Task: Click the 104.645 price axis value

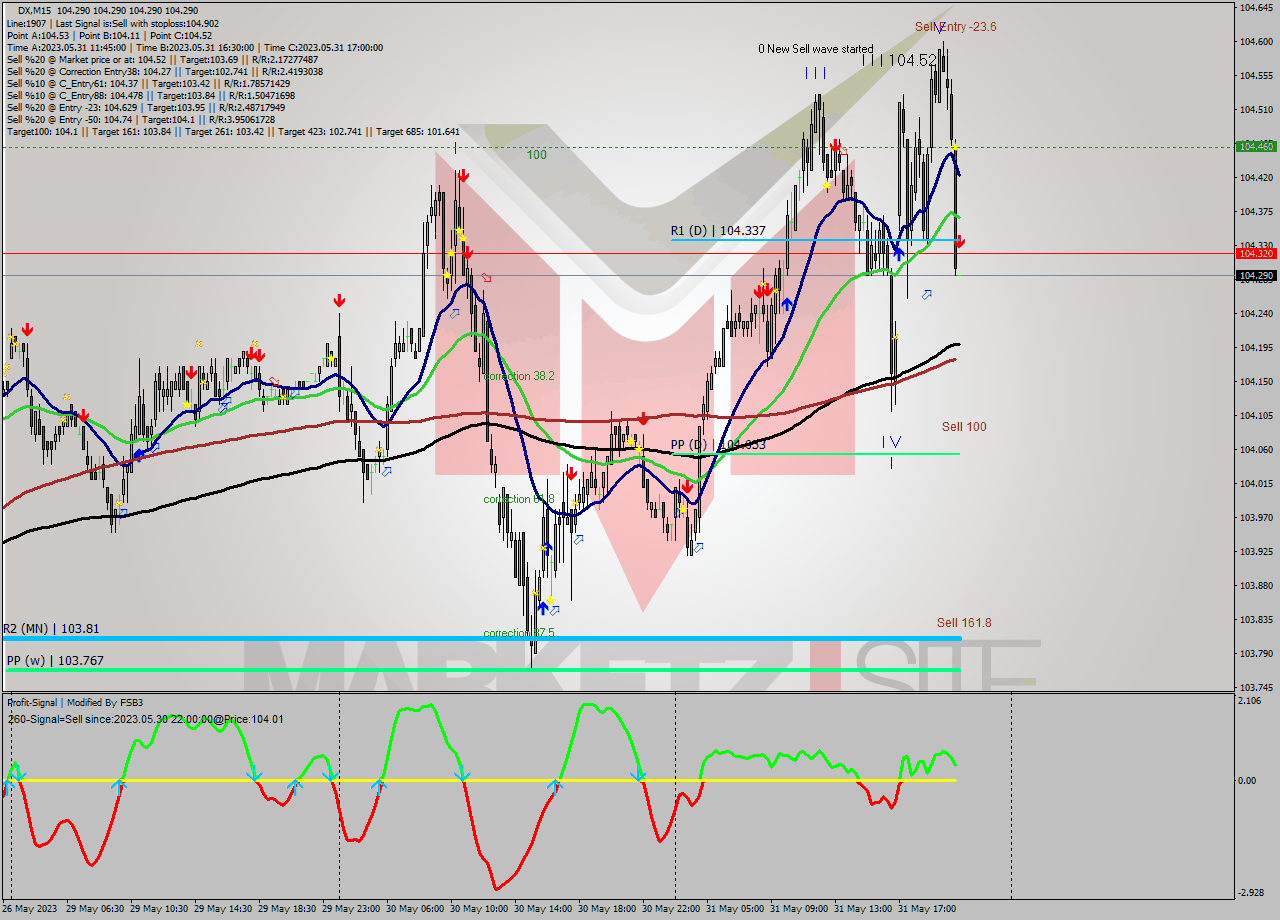Action: click(1256, 8)
